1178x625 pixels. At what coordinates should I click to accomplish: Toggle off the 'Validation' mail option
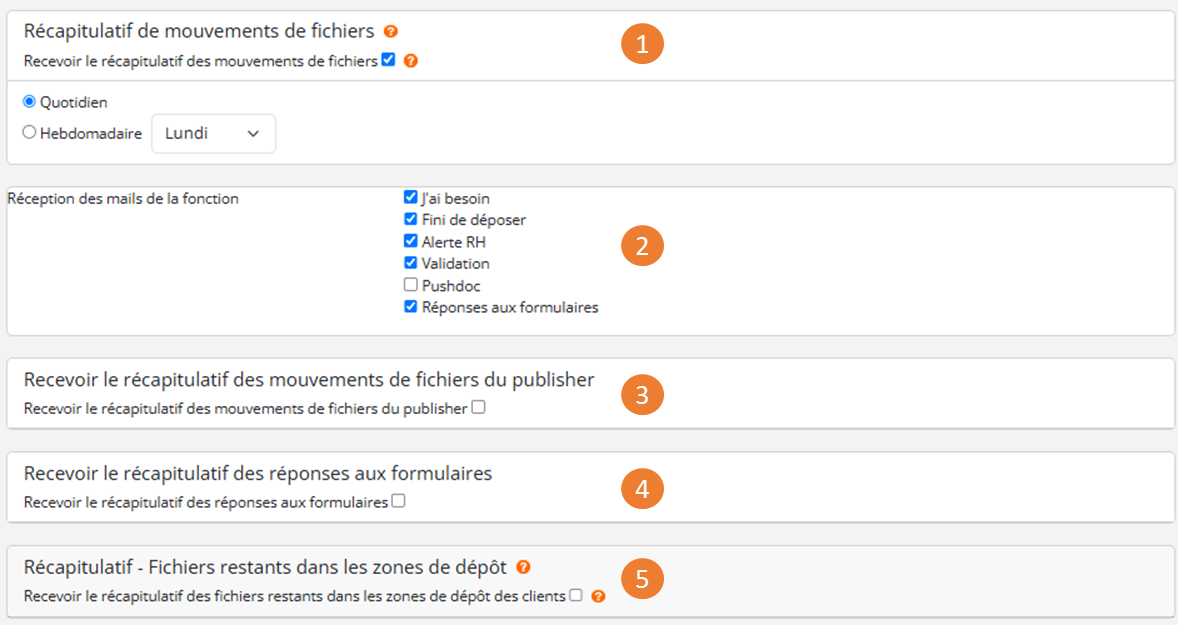(410, 262)
